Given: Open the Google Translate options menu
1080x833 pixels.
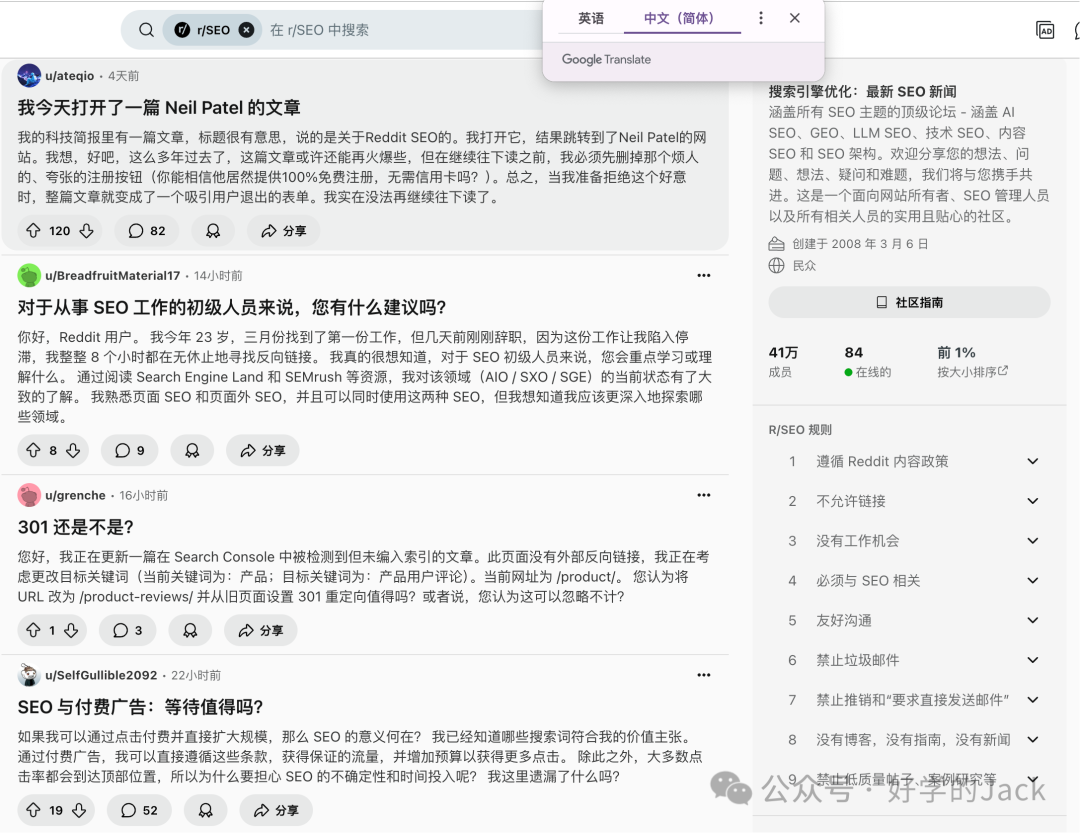Looking at the screenshot, I should click(x=761, y=18).
